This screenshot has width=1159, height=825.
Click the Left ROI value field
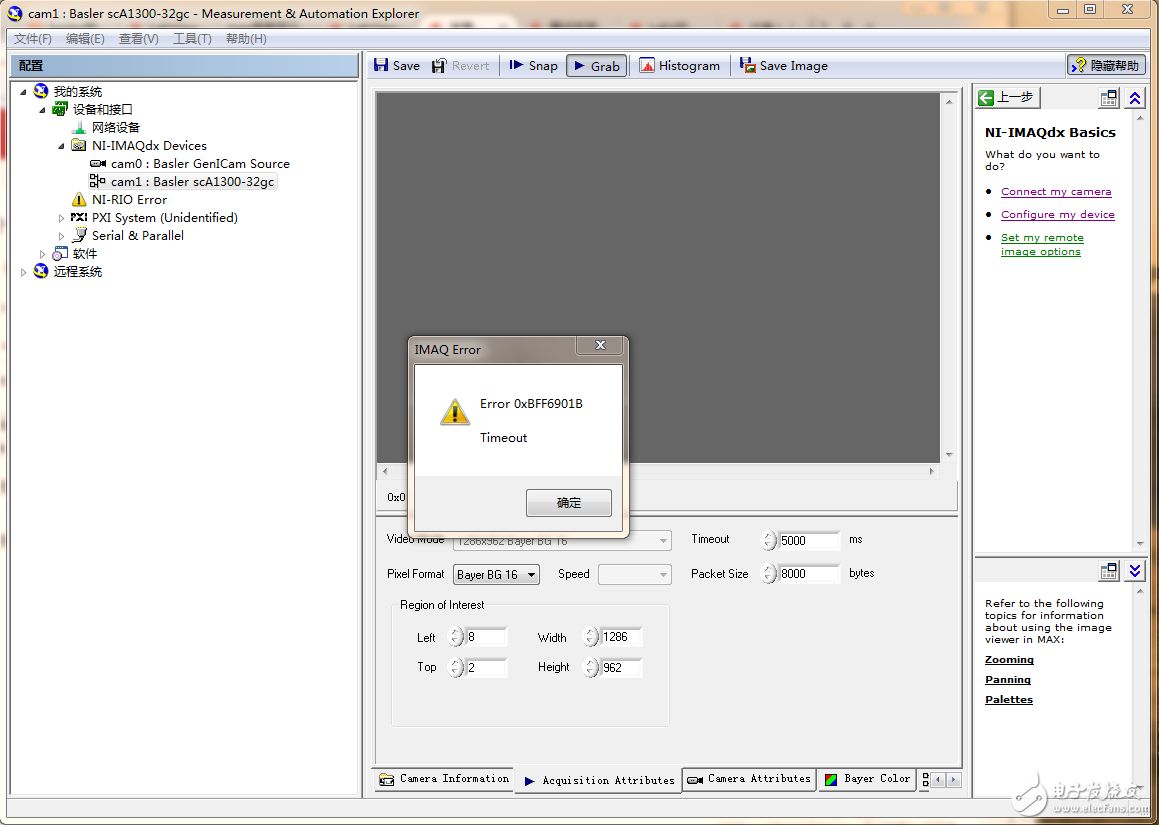coord(486,636)
